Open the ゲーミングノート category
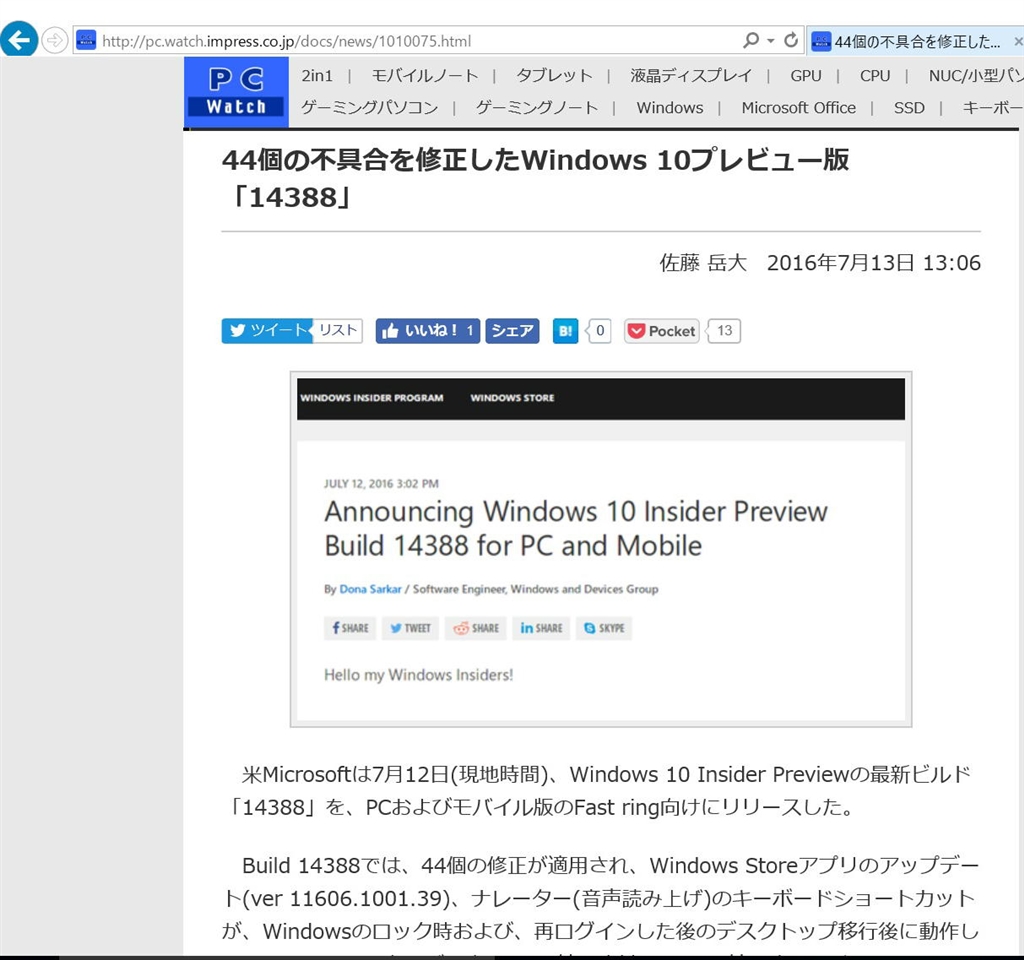The height and width of the screenshot is (960, 1024). (537, 108)
